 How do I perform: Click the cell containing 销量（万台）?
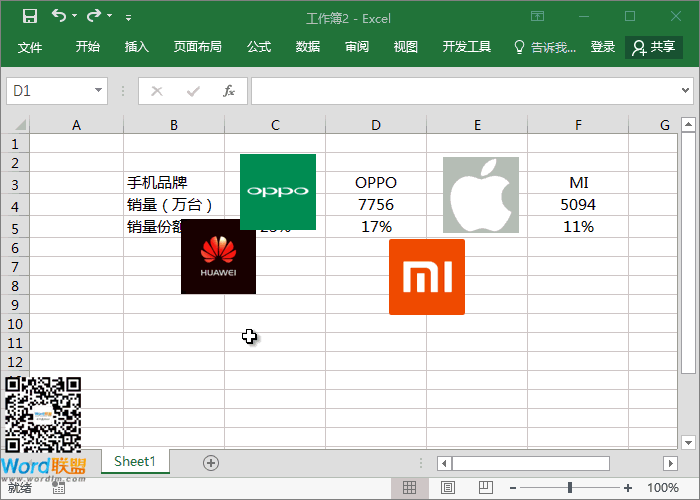[x=174, y=204]
